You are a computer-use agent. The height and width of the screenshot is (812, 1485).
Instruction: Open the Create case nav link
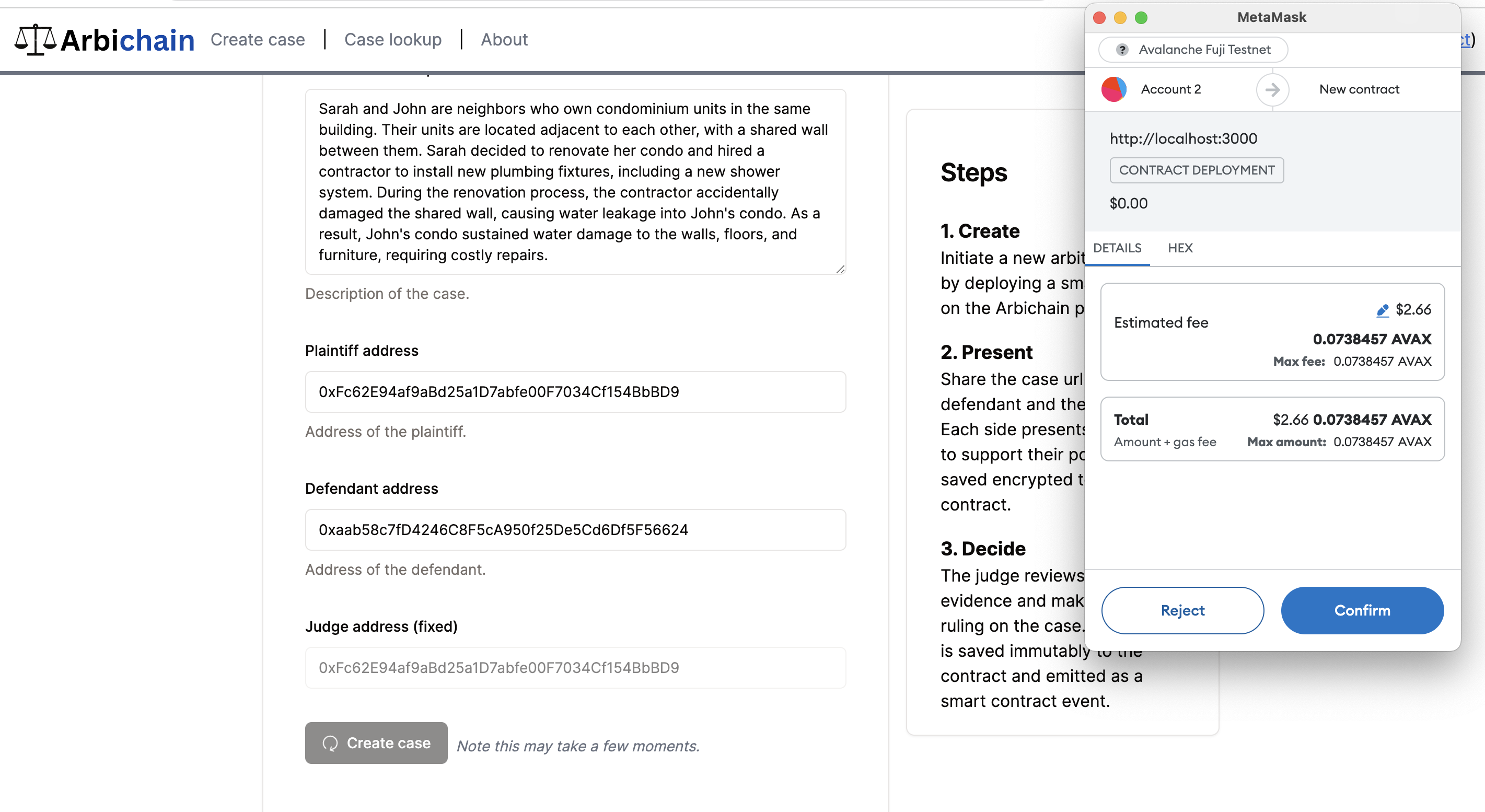pos(258,39)
